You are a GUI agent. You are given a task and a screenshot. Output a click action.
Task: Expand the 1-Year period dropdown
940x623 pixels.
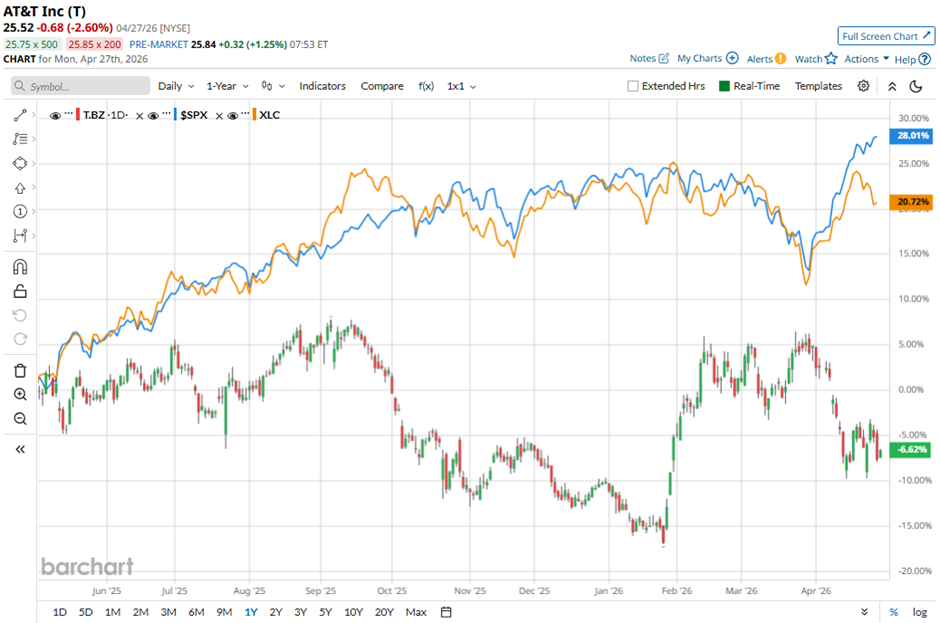pos(228,86)
